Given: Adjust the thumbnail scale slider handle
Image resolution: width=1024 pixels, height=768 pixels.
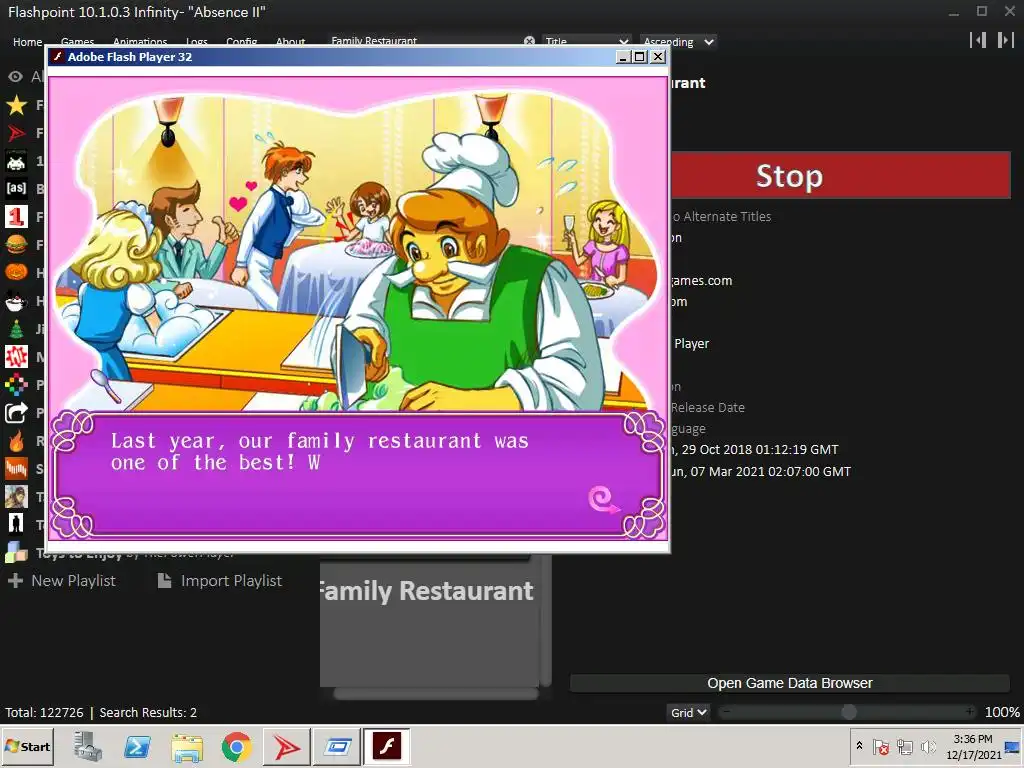Looking at the screenshot, I should [848, 712].
